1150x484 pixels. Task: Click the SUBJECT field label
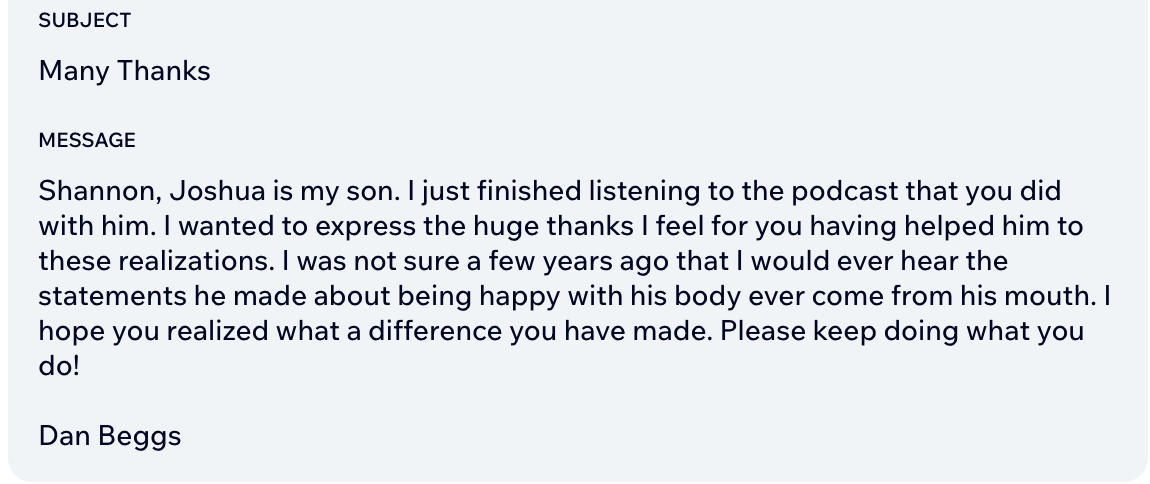coord(84,21)
